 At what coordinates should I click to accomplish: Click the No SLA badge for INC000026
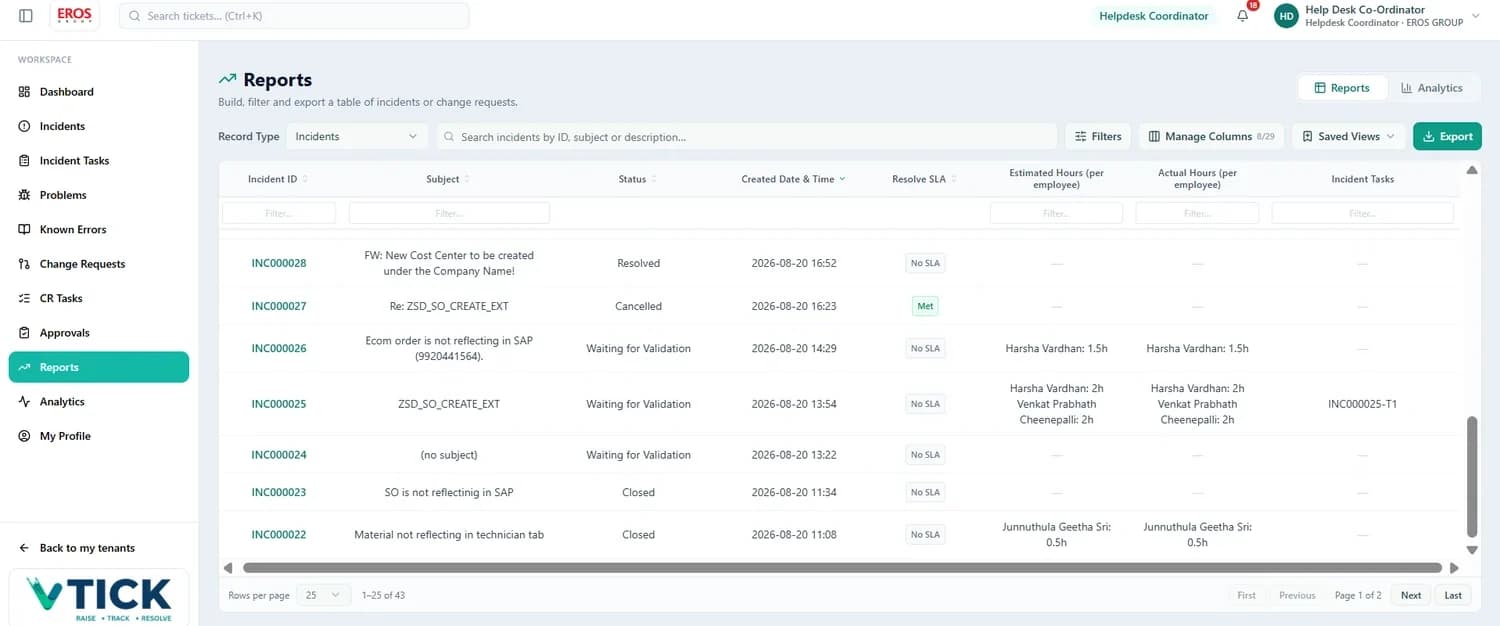tap(925, 349)
